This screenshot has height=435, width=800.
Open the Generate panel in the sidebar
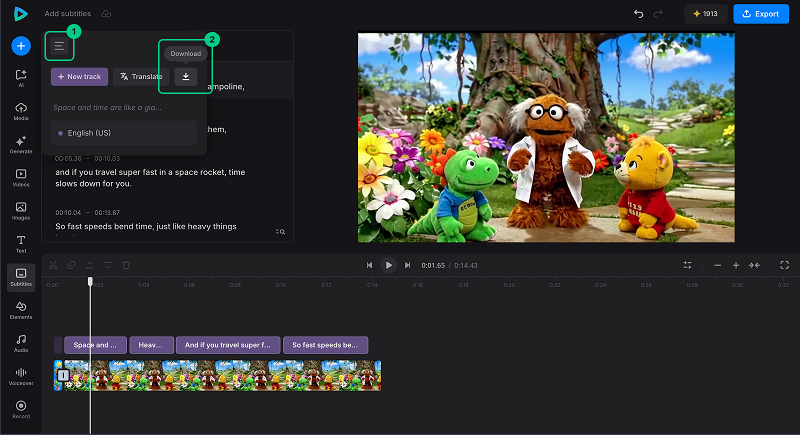point(21,144)
